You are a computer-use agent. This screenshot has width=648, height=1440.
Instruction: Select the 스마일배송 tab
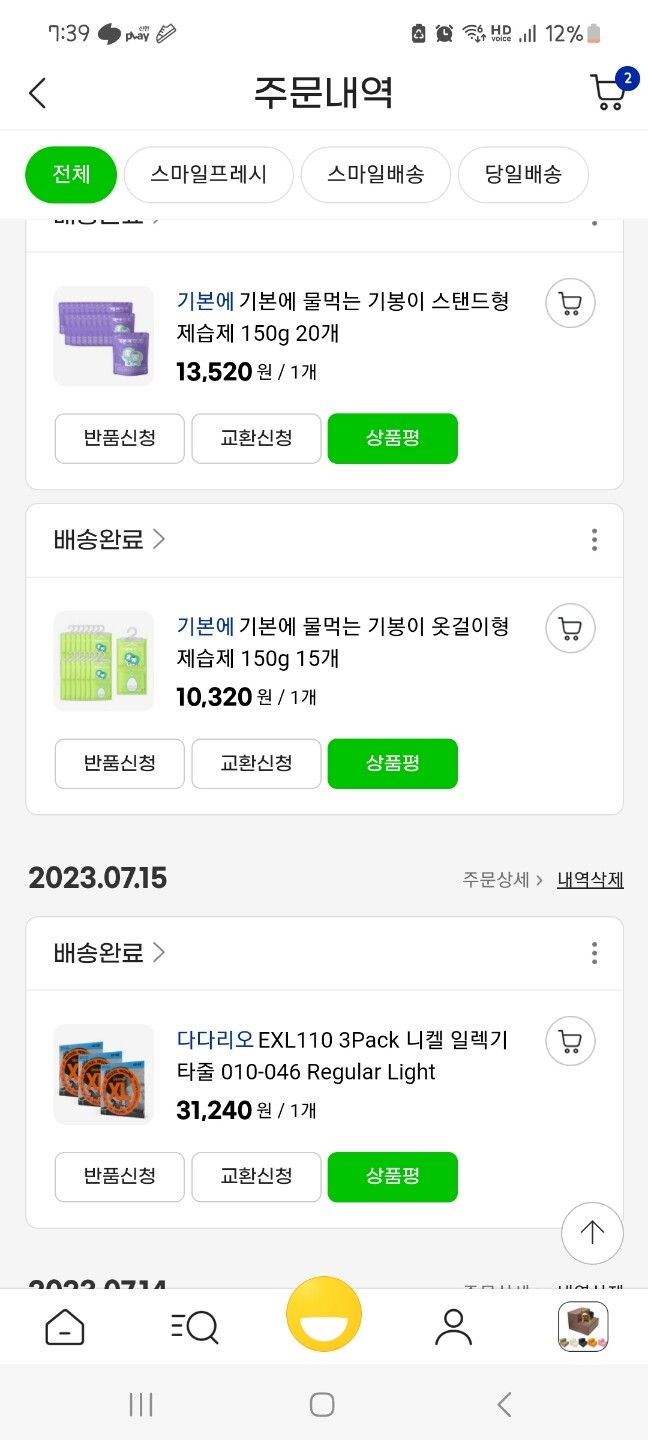point(375,174)
